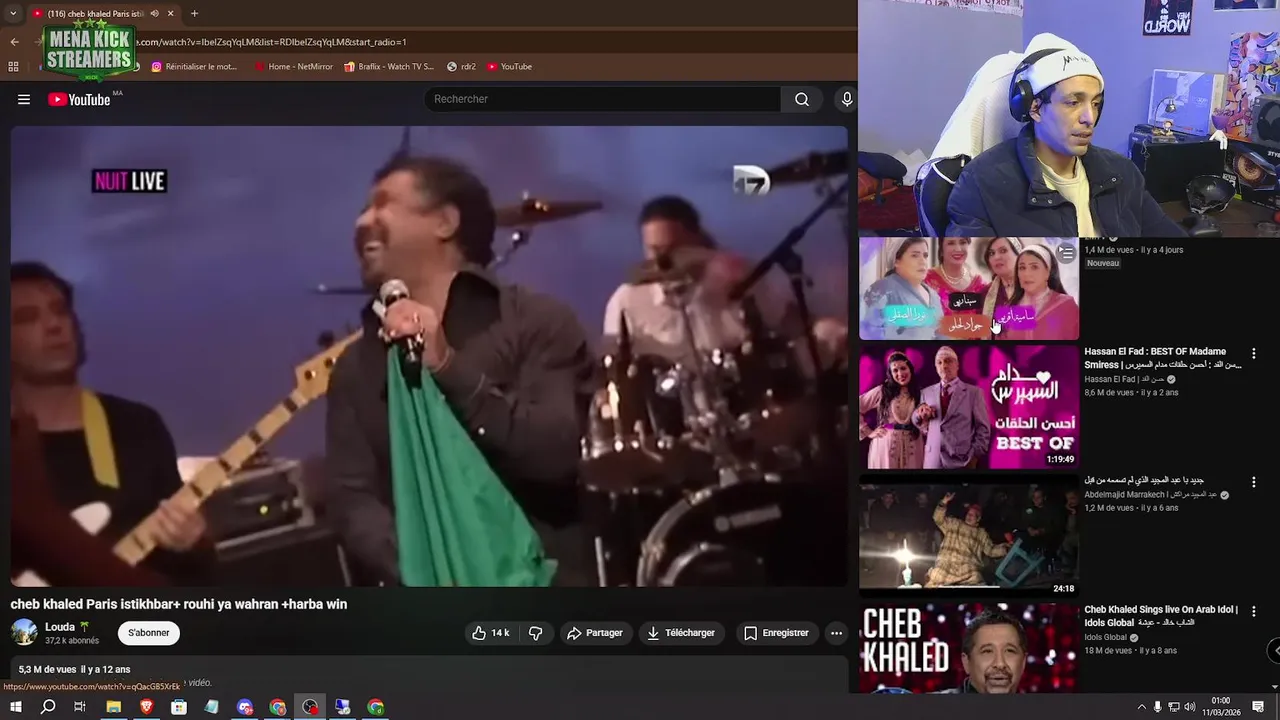Open the Discord taskbar icon

(x=245, y=707)
